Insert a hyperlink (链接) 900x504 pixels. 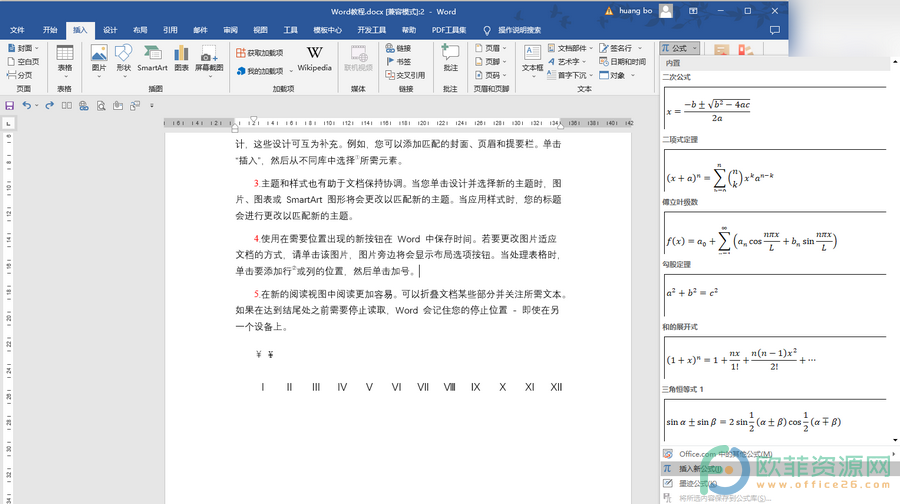point(398,48)
